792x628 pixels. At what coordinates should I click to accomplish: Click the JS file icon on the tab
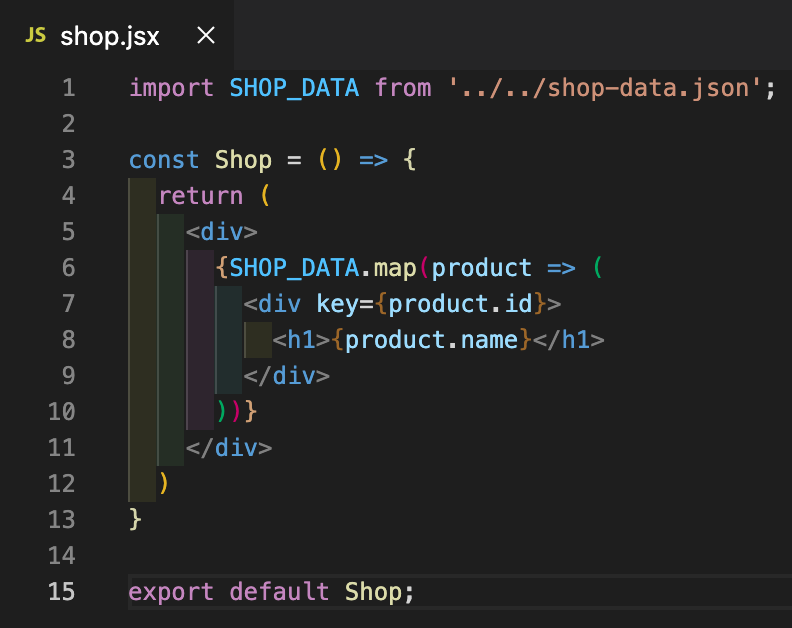pyautogui.click(x=35, y=35)
